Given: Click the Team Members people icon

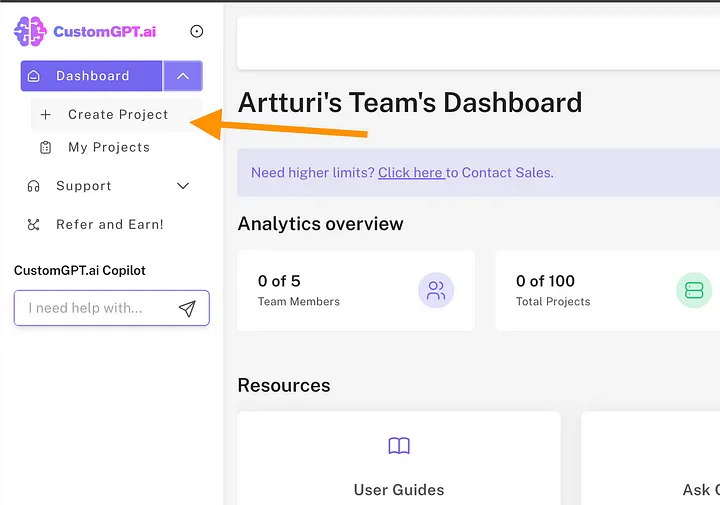Looking at the screenshot, I should point(436,291).
